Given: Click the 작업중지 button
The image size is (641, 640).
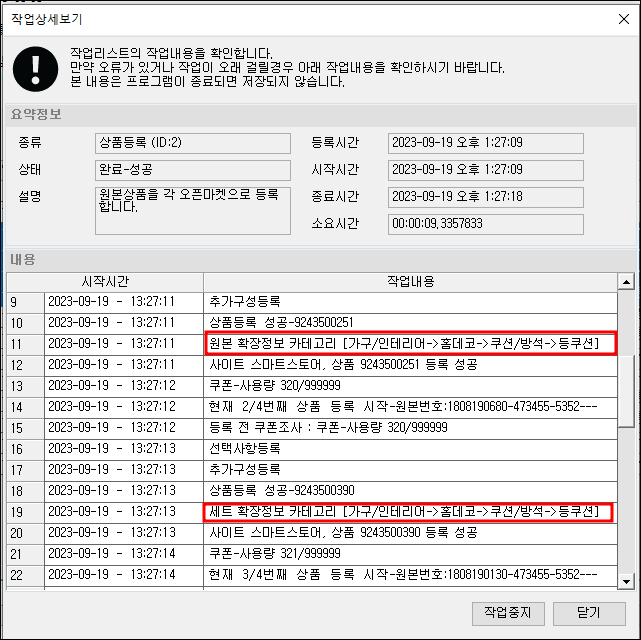Looking at the screenshot, I should (x=508, y=613).
